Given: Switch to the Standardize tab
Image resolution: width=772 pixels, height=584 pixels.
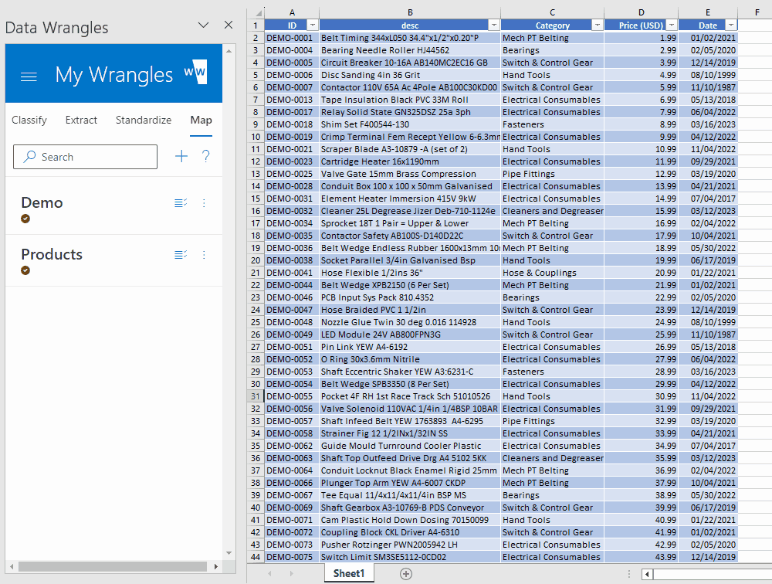Looking at the screenshot, I should (x=143, y=120).
